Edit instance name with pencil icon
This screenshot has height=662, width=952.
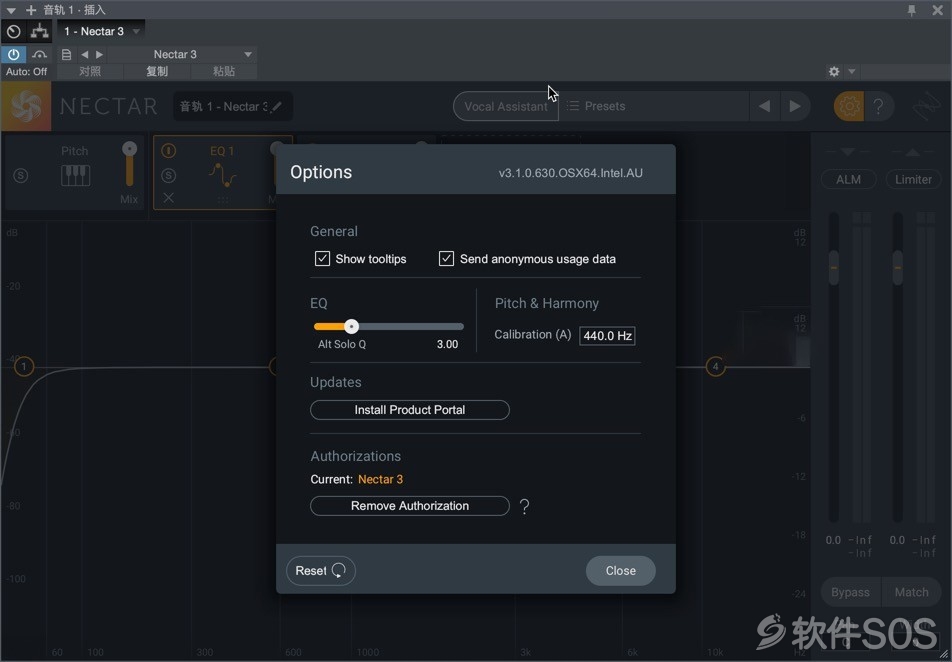(277, 106)
